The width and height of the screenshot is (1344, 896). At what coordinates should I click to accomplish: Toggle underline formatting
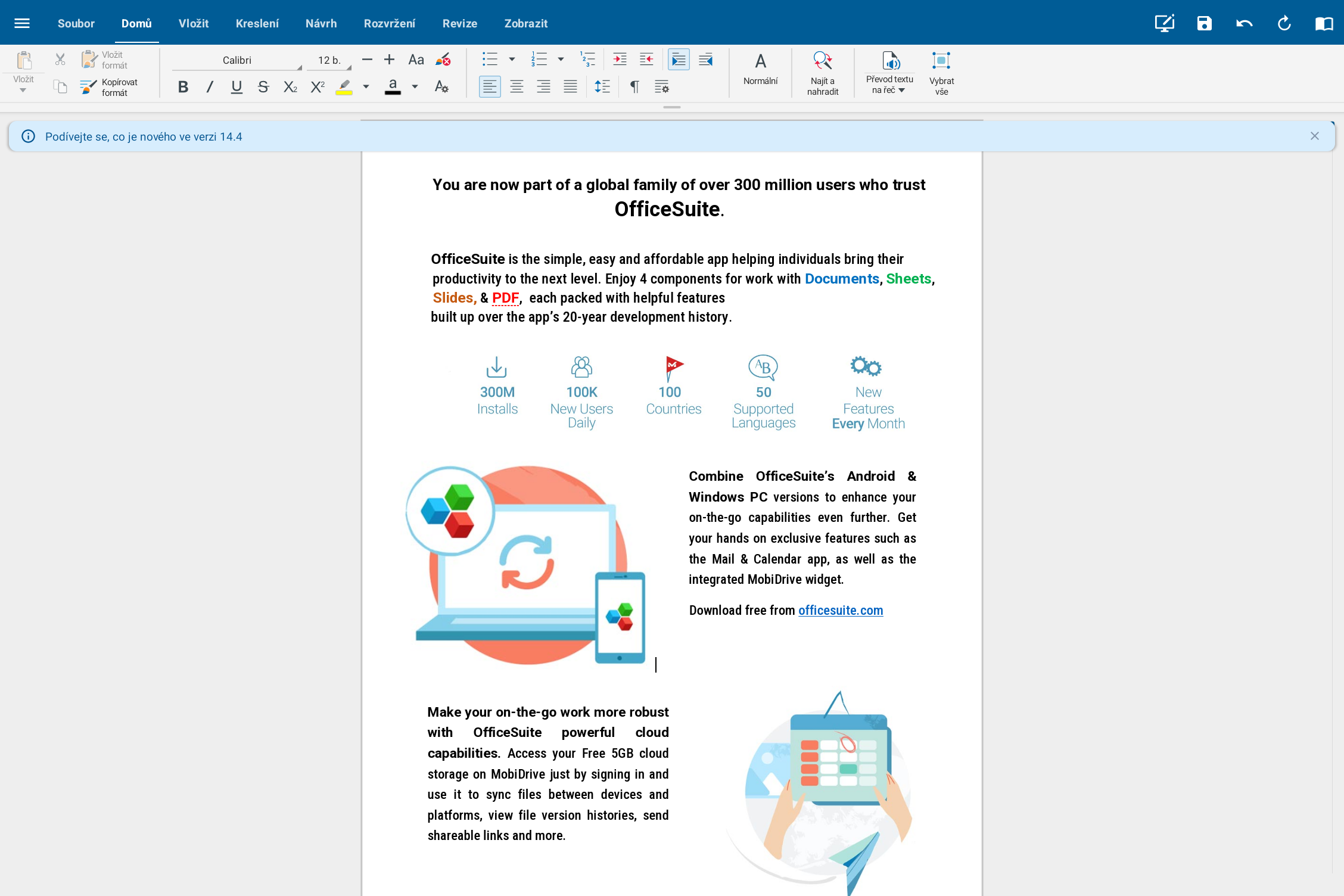[237, 87]
